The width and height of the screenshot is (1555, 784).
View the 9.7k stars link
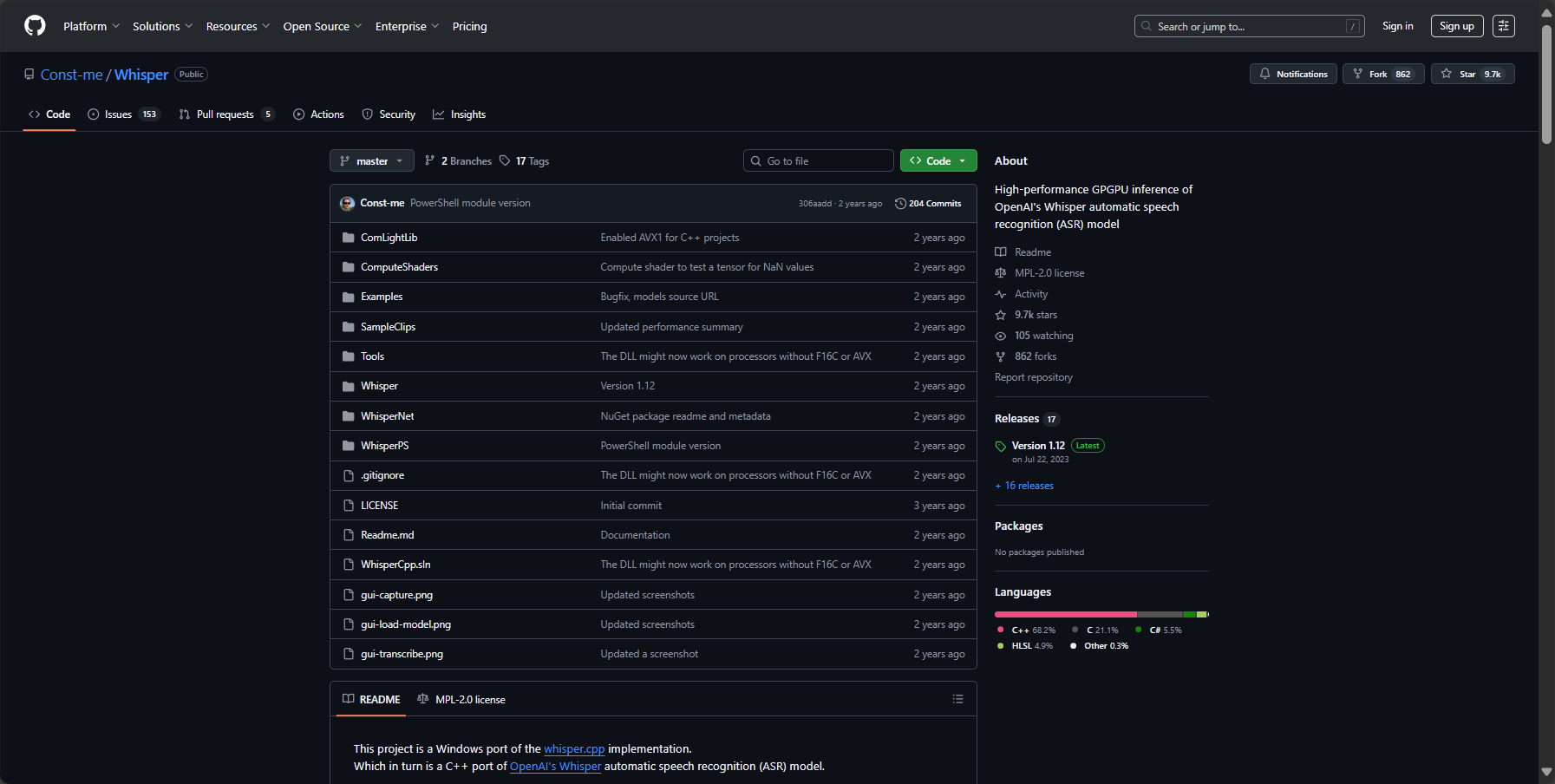pos(1027,315)
